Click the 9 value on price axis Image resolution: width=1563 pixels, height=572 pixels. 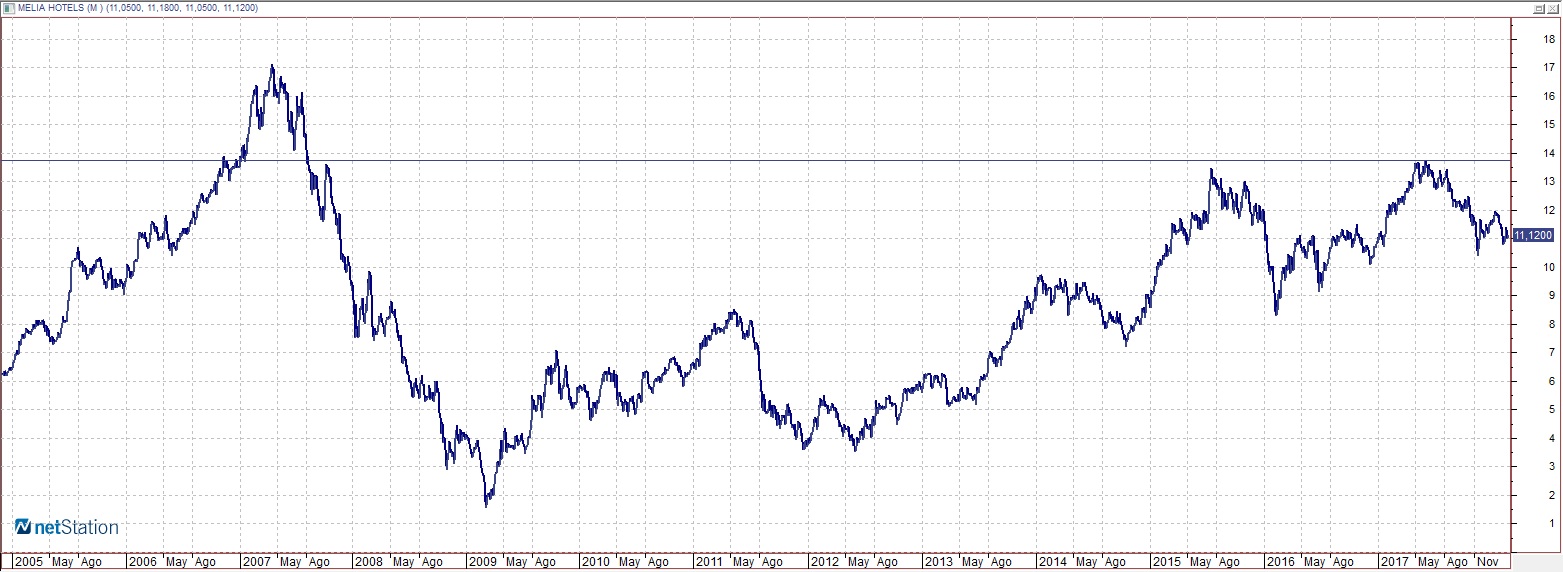pyautogui.click(x=1550, y=296)
